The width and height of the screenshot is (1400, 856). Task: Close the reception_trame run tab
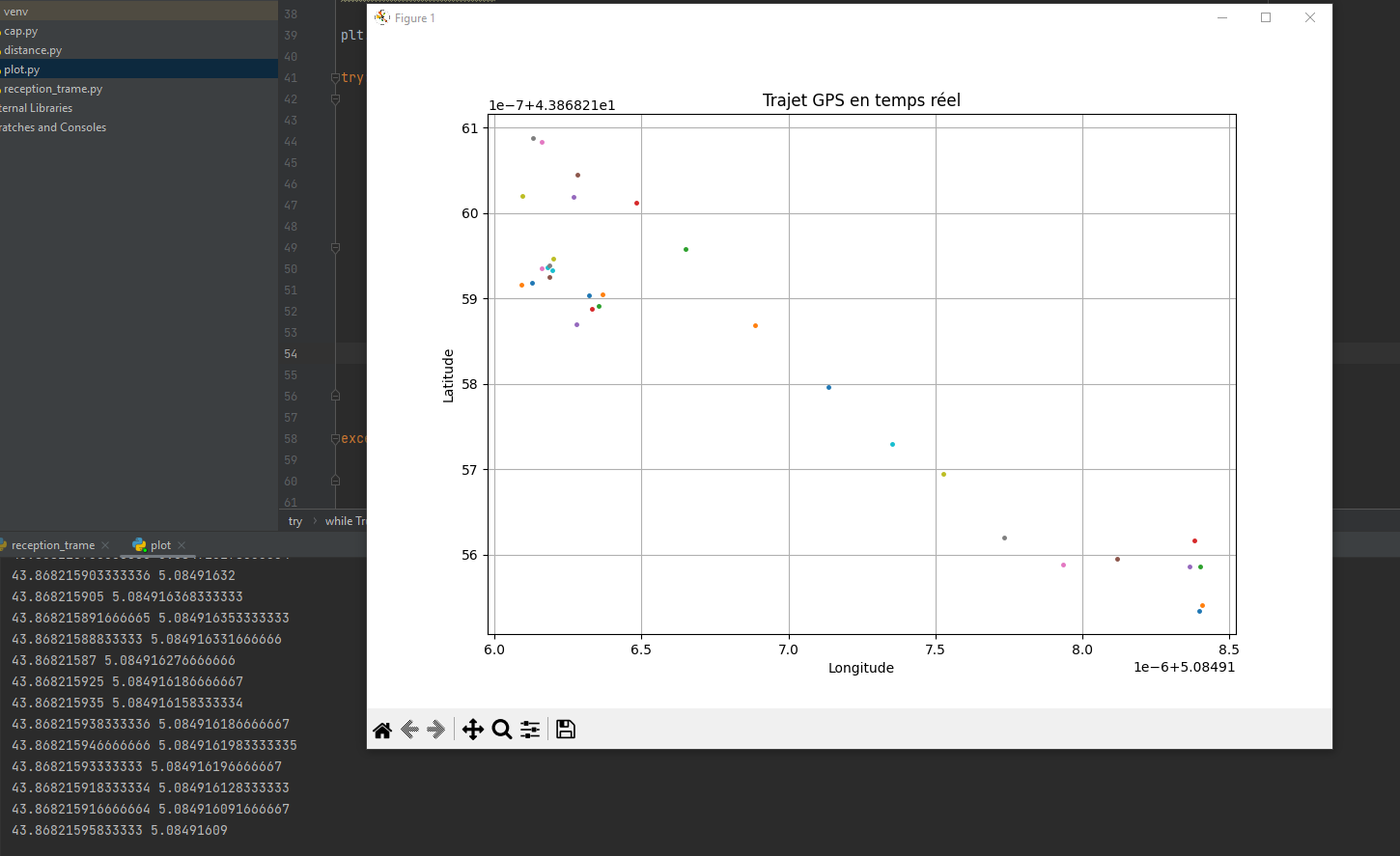click(x=105, y=545)
